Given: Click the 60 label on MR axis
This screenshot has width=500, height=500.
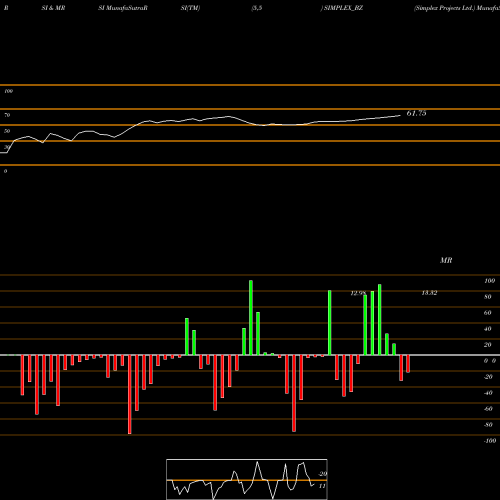Looking at the screenshot, I should (488, 313).
